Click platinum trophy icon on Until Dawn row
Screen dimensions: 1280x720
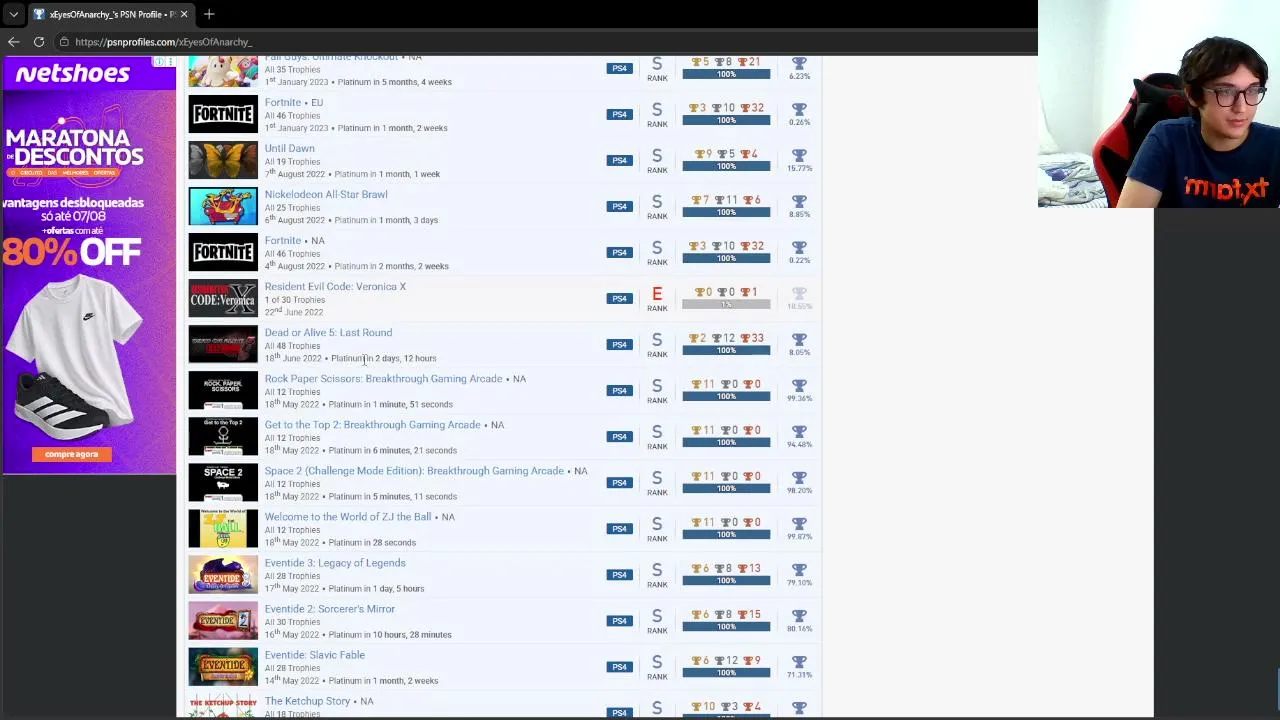pyautogui.click(x=799, y=155)
